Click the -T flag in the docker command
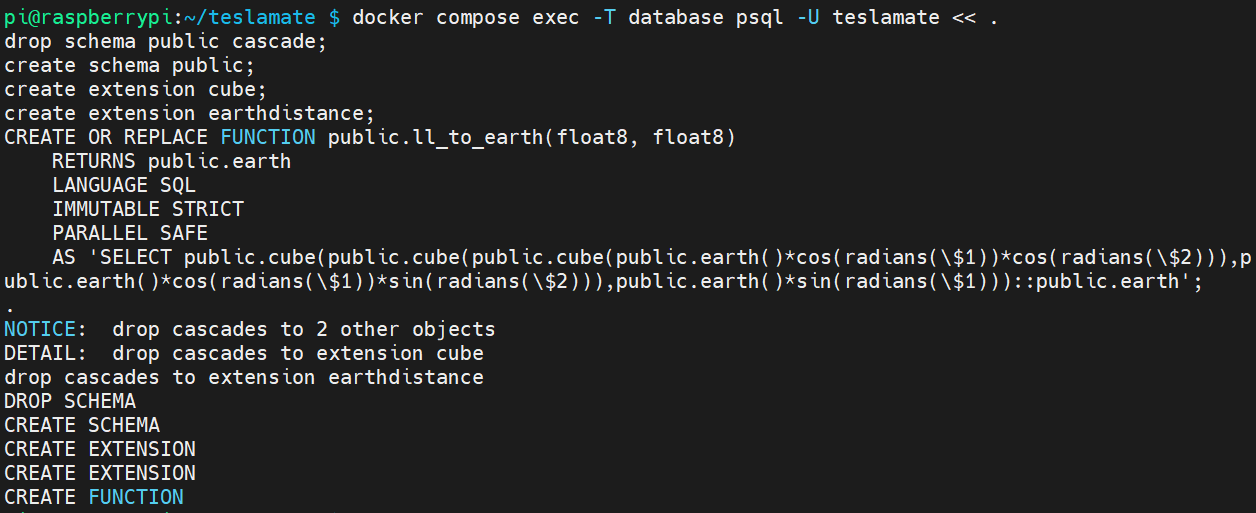Screen dimensions: 1256x513 click(604, 17)
